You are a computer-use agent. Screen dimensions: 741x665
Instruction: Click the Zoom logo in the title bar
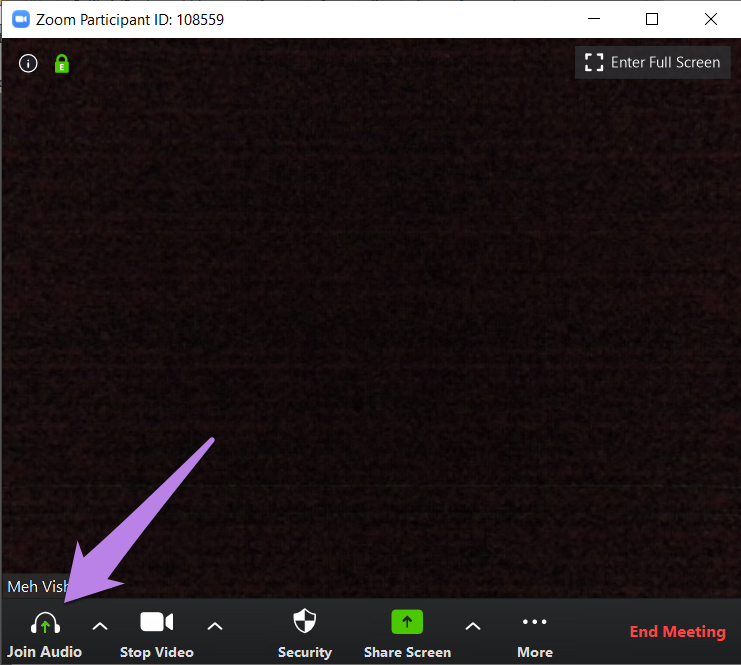coord(20,19)
